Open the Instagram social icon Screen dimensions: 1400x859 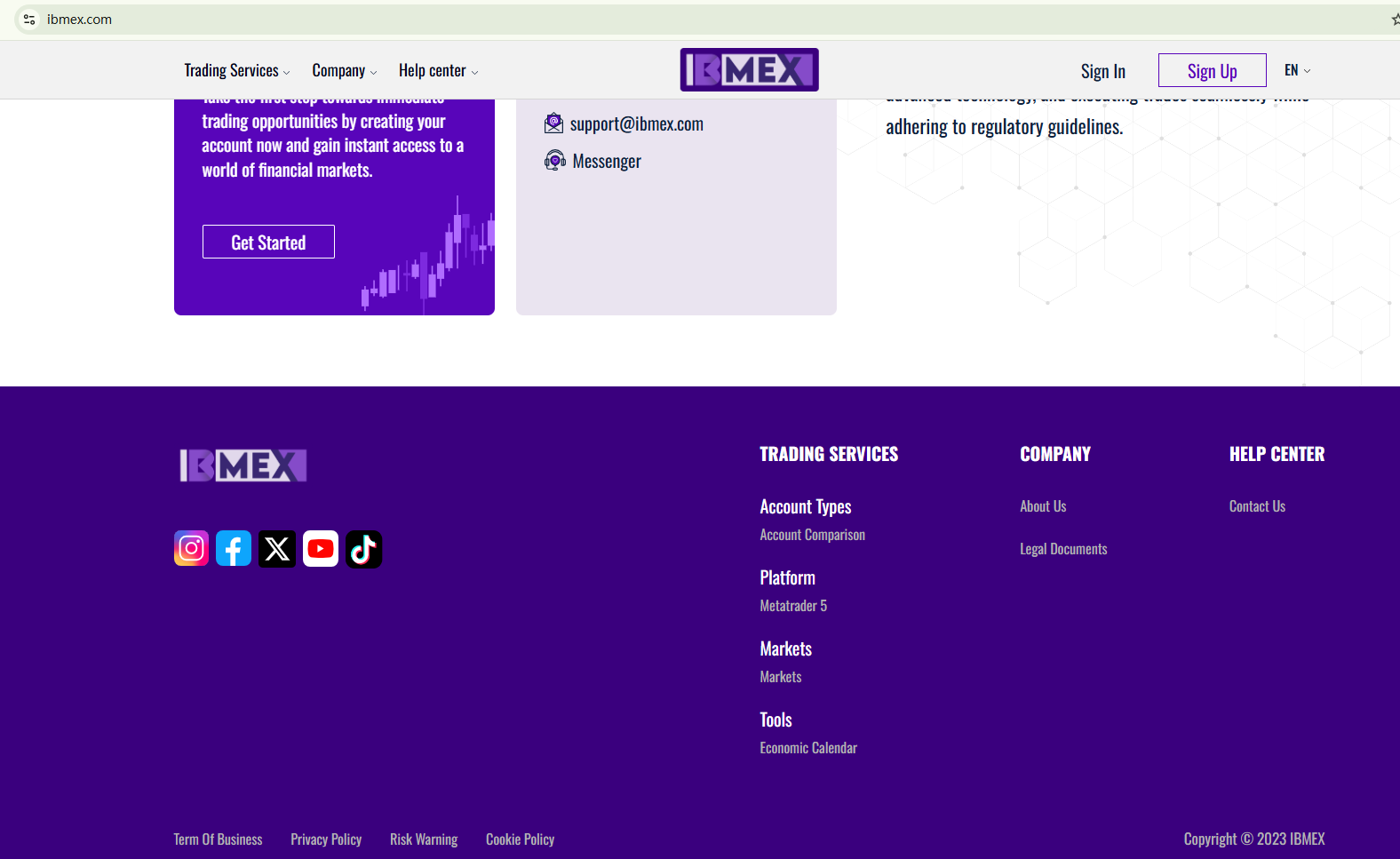pyautogui.click(x=191, y=549)
